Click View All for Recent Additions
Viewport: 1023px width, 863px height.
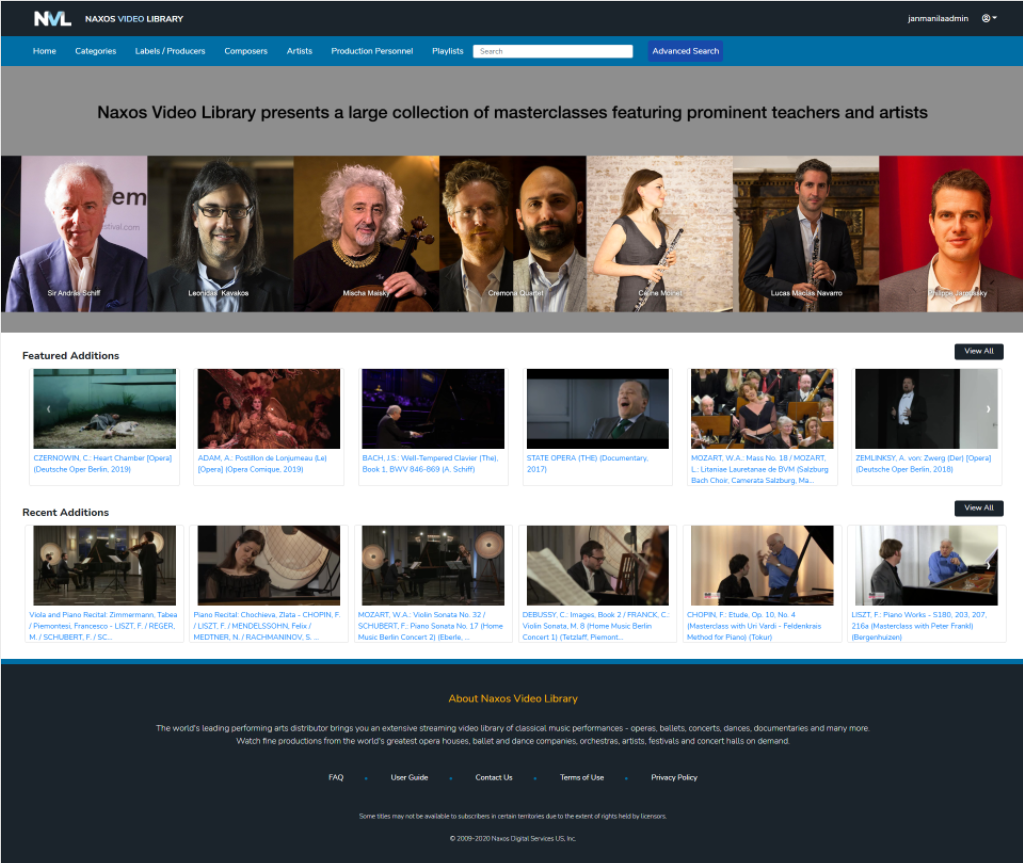978,508
